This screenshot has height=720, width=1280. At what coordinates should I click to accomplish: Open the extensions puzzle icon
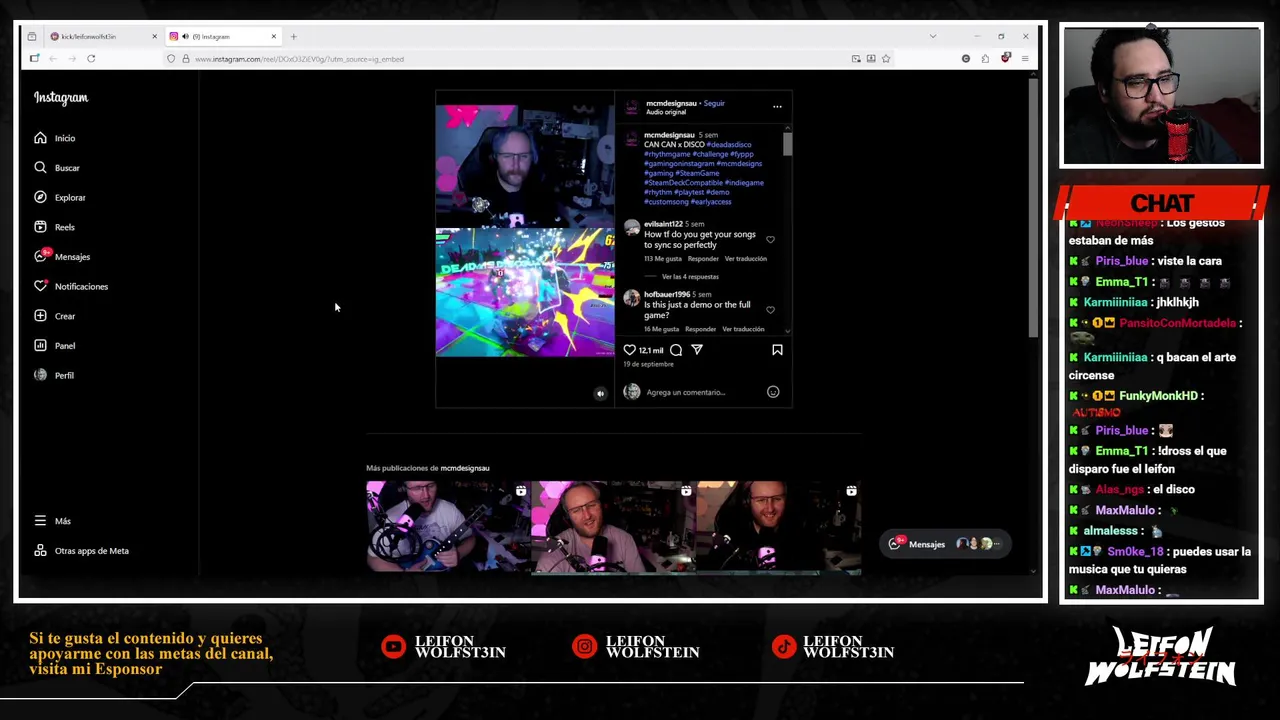point(985,59)
